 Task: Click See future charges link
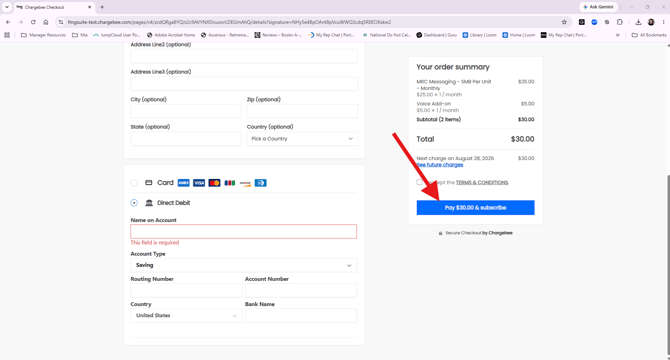440,165
